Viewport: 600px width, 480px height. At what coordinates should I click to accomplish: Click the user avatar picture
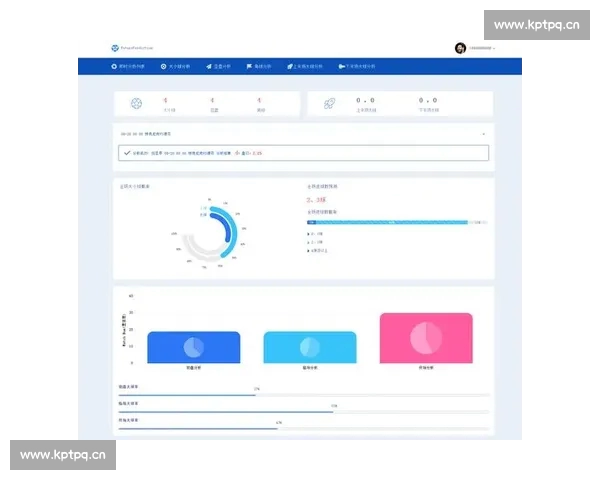click(x=460, y=47)
